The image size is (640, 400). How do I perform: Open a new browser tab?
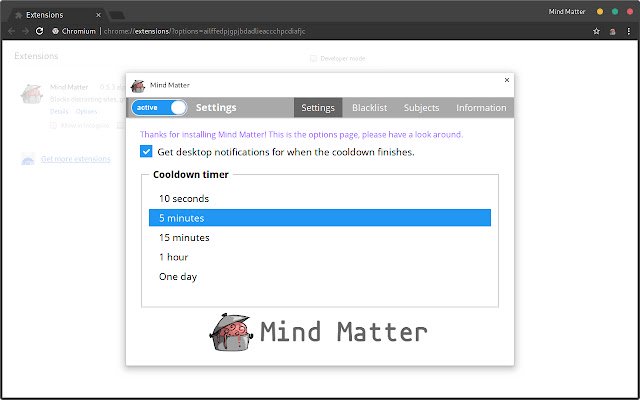(117, 16)
